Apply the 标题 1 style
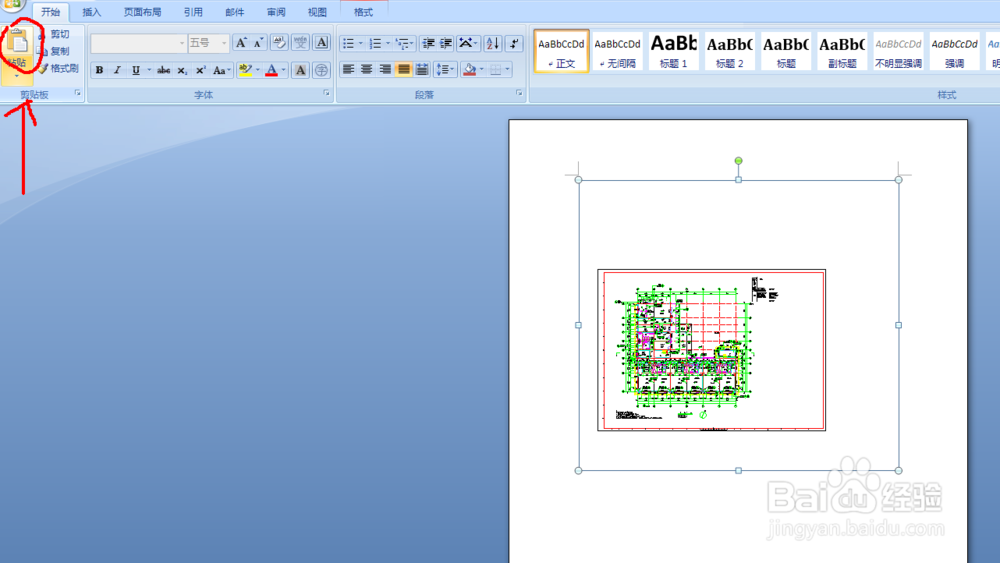The width and height of the screenshot is (1000, 563). (673, 52)
